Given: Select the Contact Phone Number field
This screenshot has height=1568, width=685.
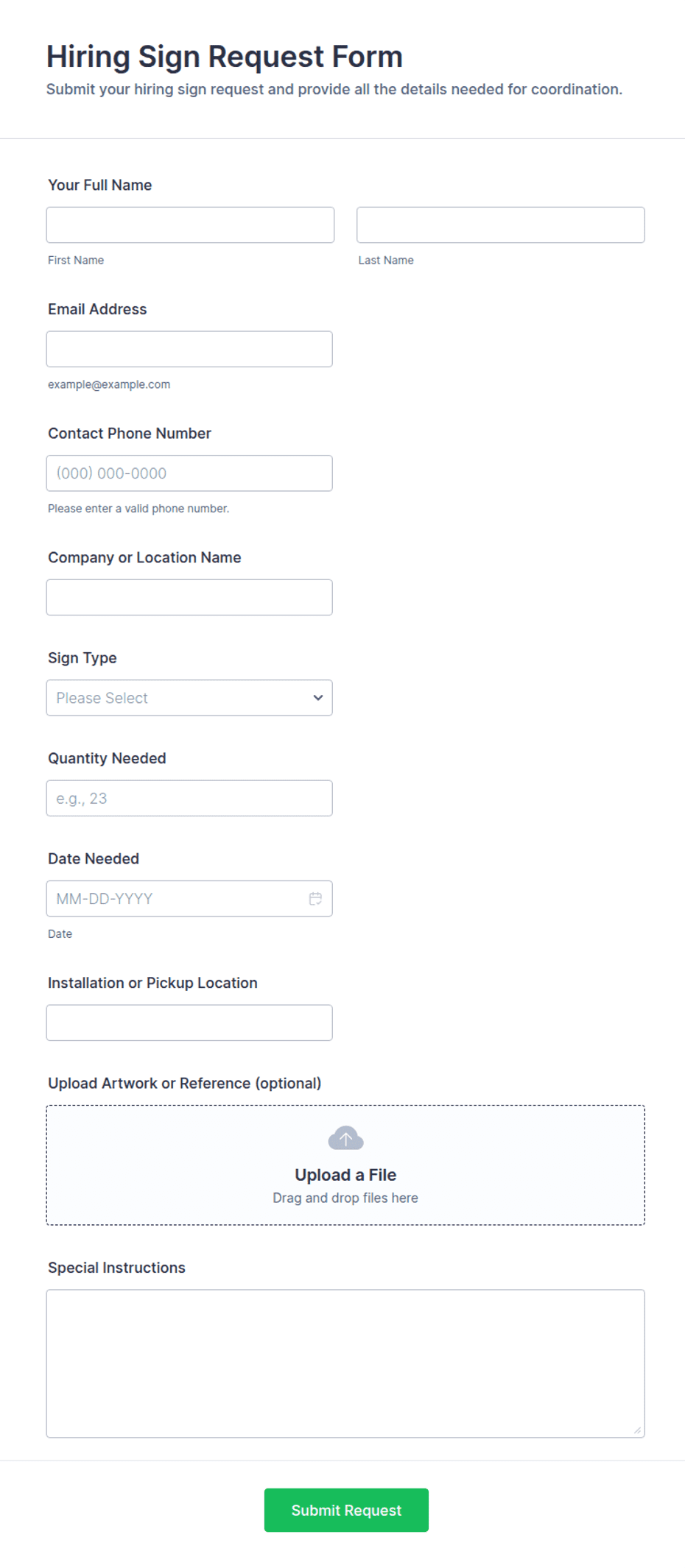Looking at the screenshot, I should point(189,473).
